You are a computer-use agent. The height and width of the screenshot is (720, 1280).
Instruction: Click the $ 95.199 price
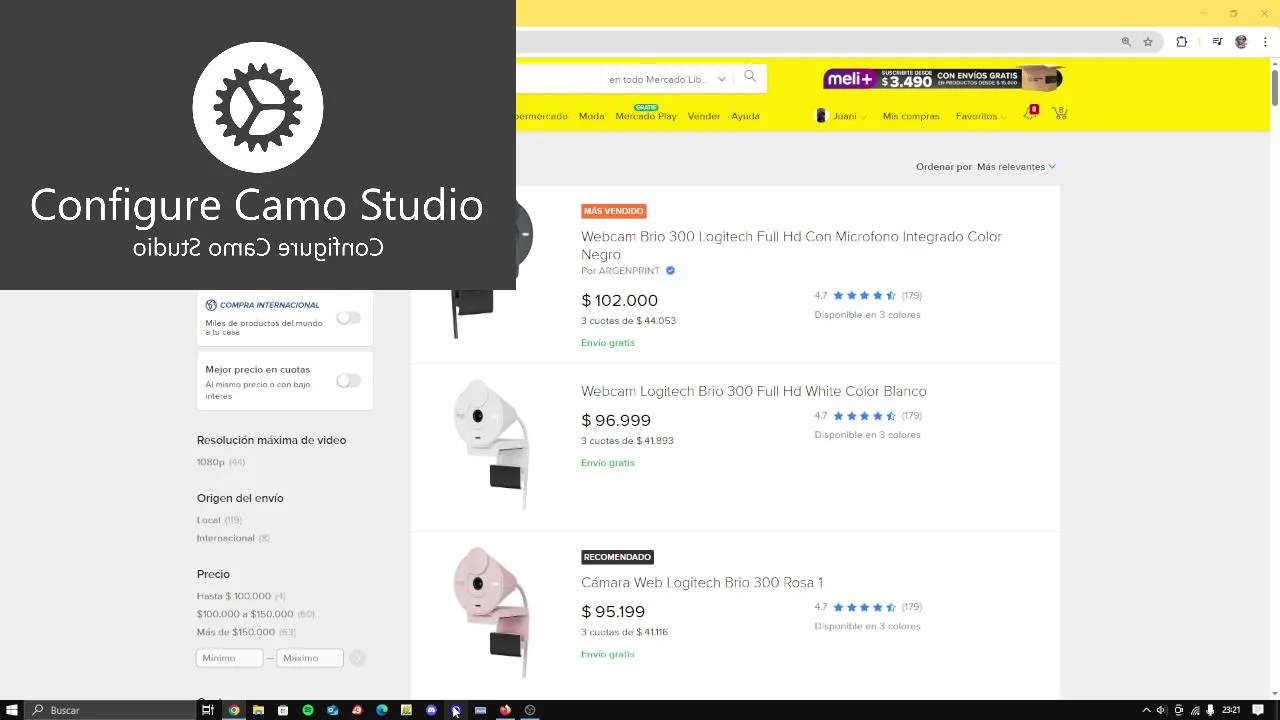(x=613, y=611)
